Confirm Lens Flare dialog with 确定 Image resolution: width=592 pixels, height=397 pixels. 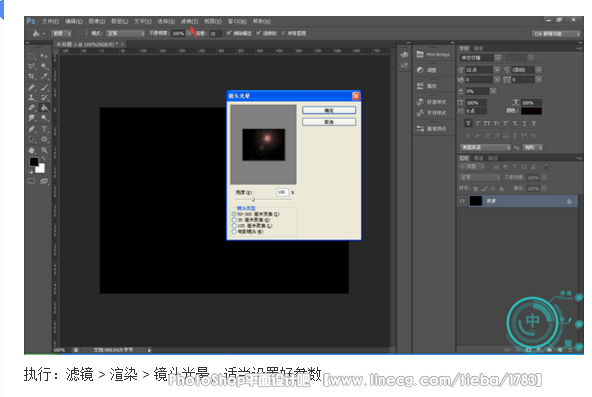pos(329,110)
